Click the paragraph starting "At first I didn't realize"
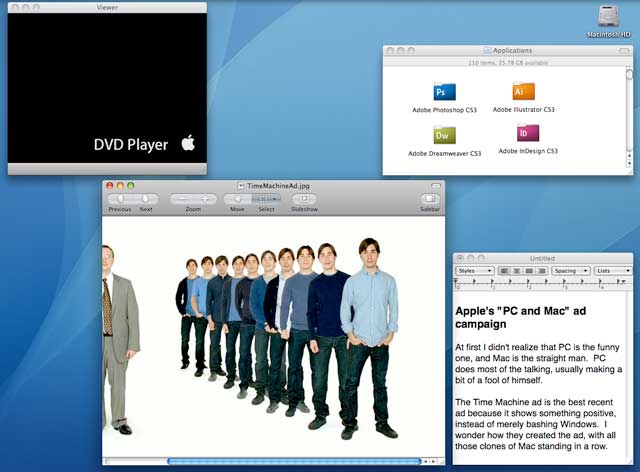640x472 pixels. point(538,363)
